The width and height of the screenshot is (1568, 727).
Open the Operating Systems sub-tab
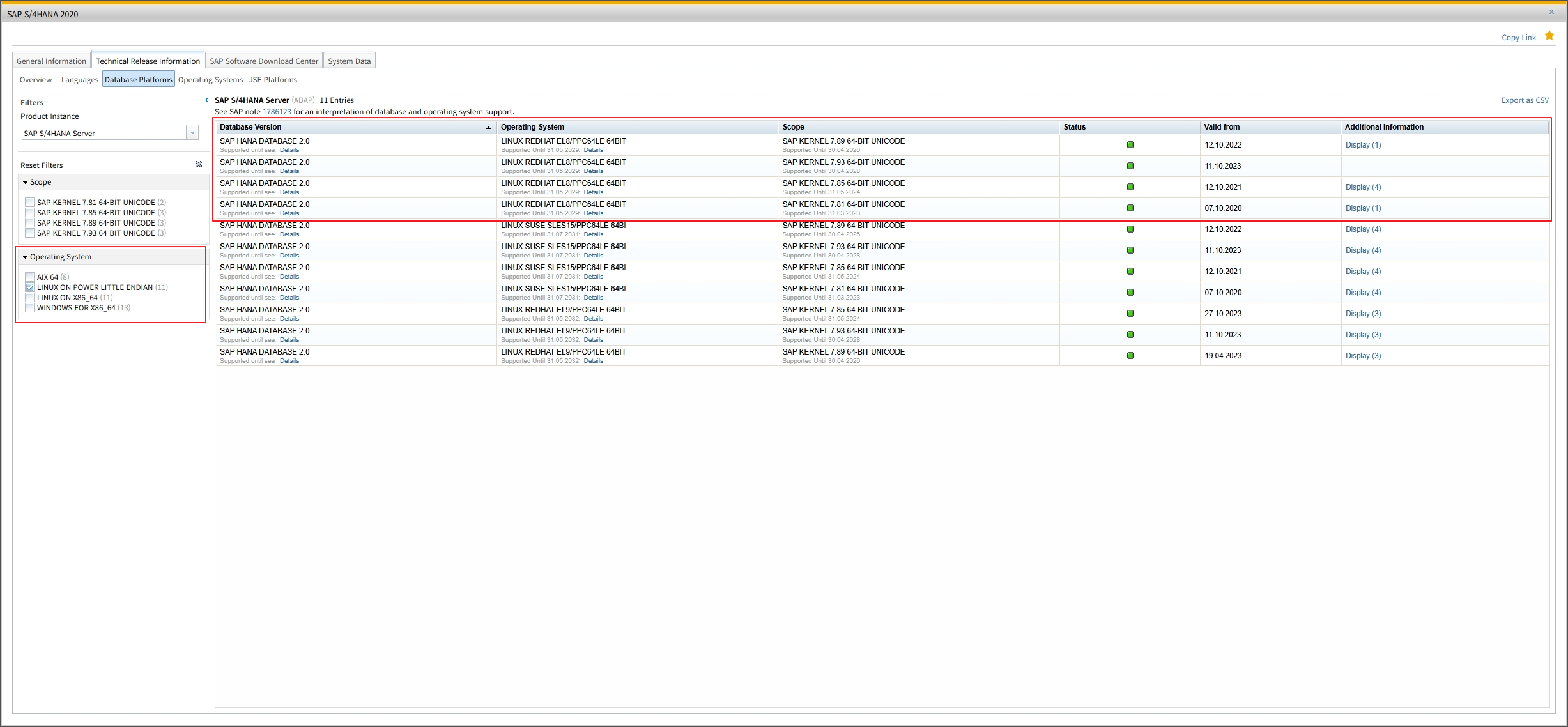(x=210, y=80)
